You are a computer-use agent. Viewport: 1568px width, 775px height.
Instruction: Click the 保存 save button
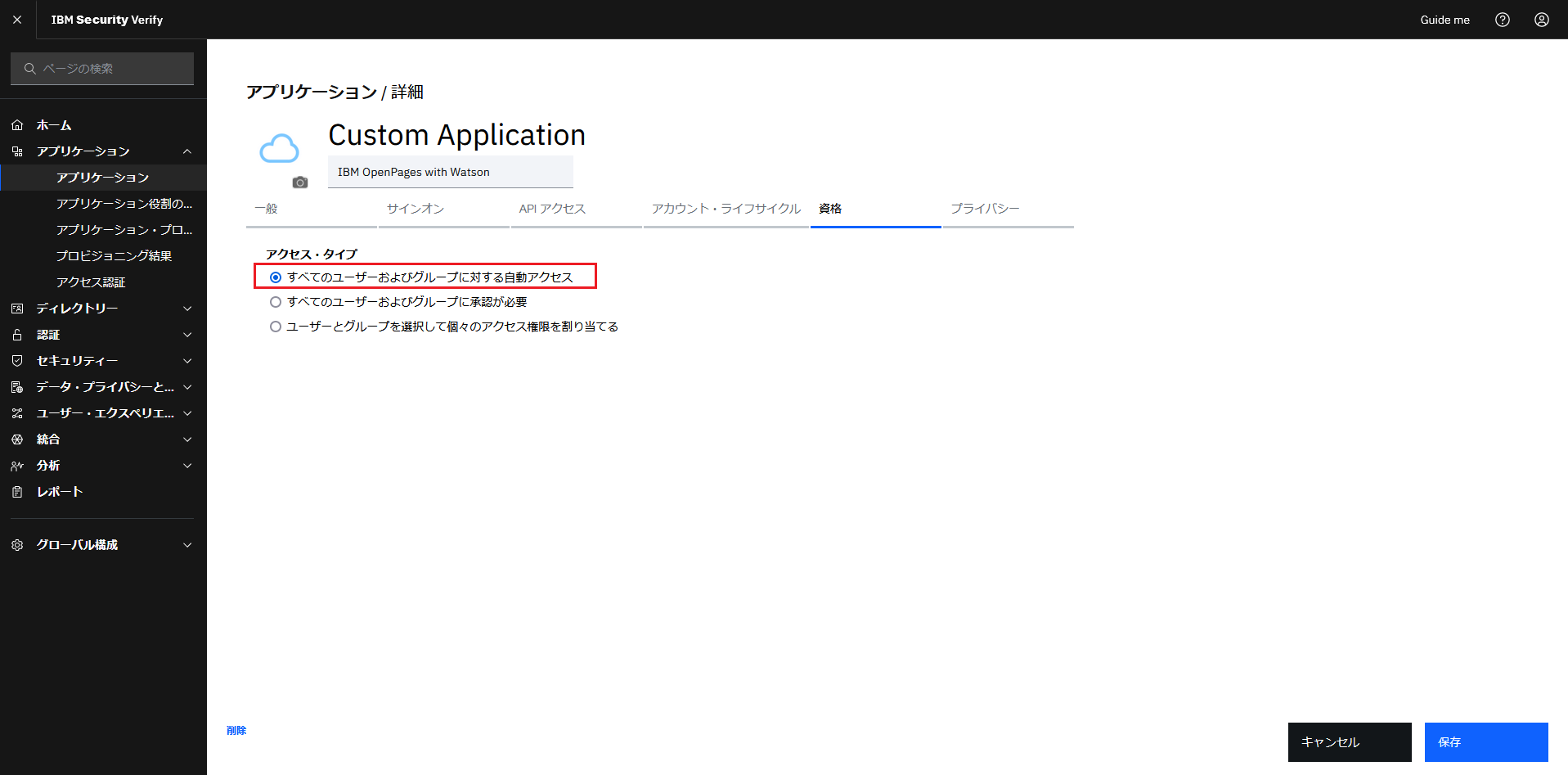(x=1486, y=742)
